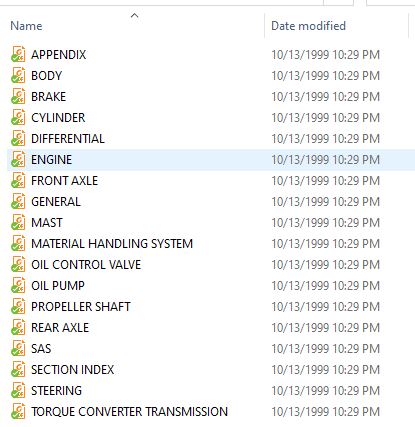This screenshot has height=427, width=415.
Task: Sort files by Date modified column
Action: 308,26
